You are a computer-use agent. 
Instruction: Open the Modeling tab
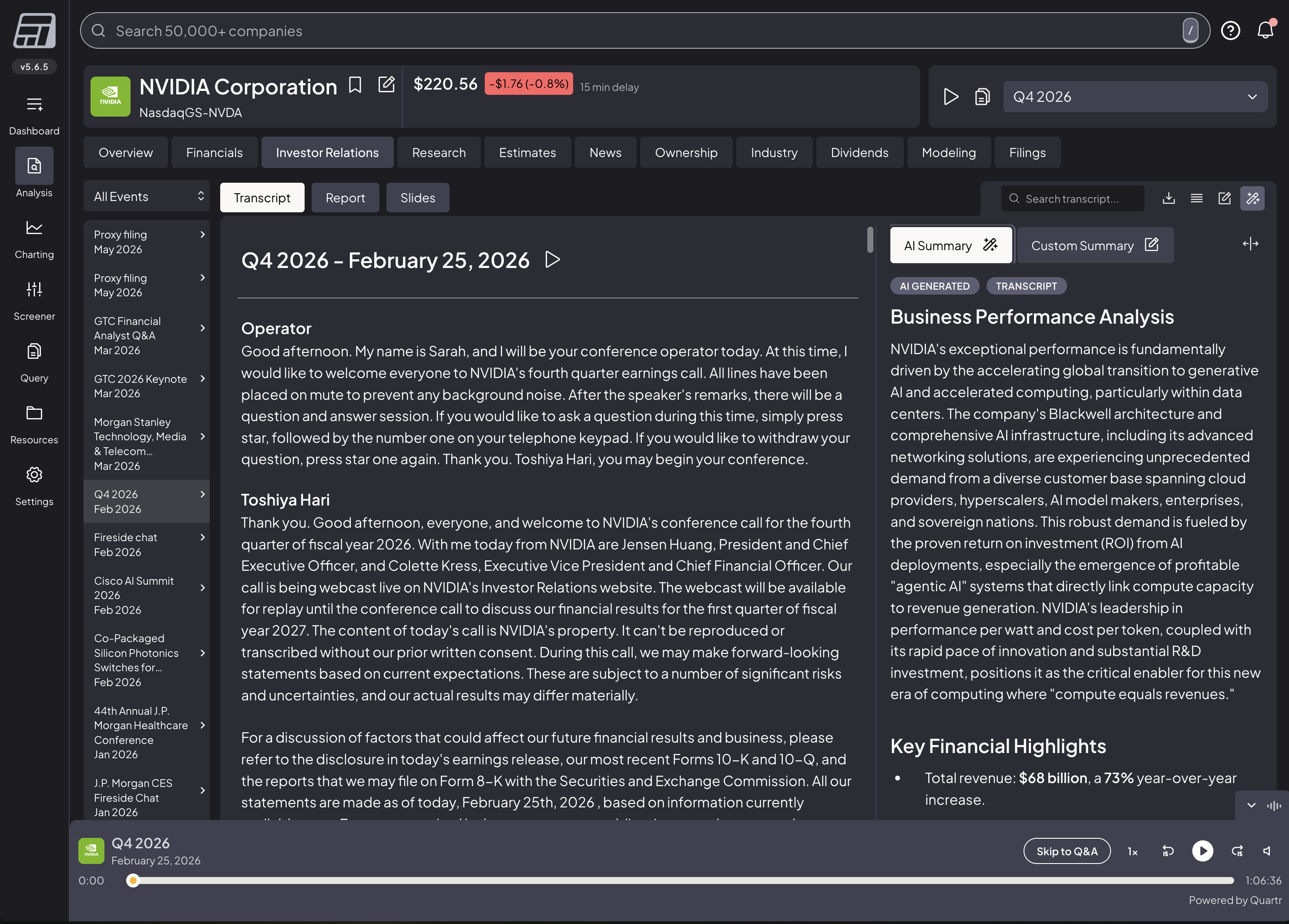click(x=949, y=152)
